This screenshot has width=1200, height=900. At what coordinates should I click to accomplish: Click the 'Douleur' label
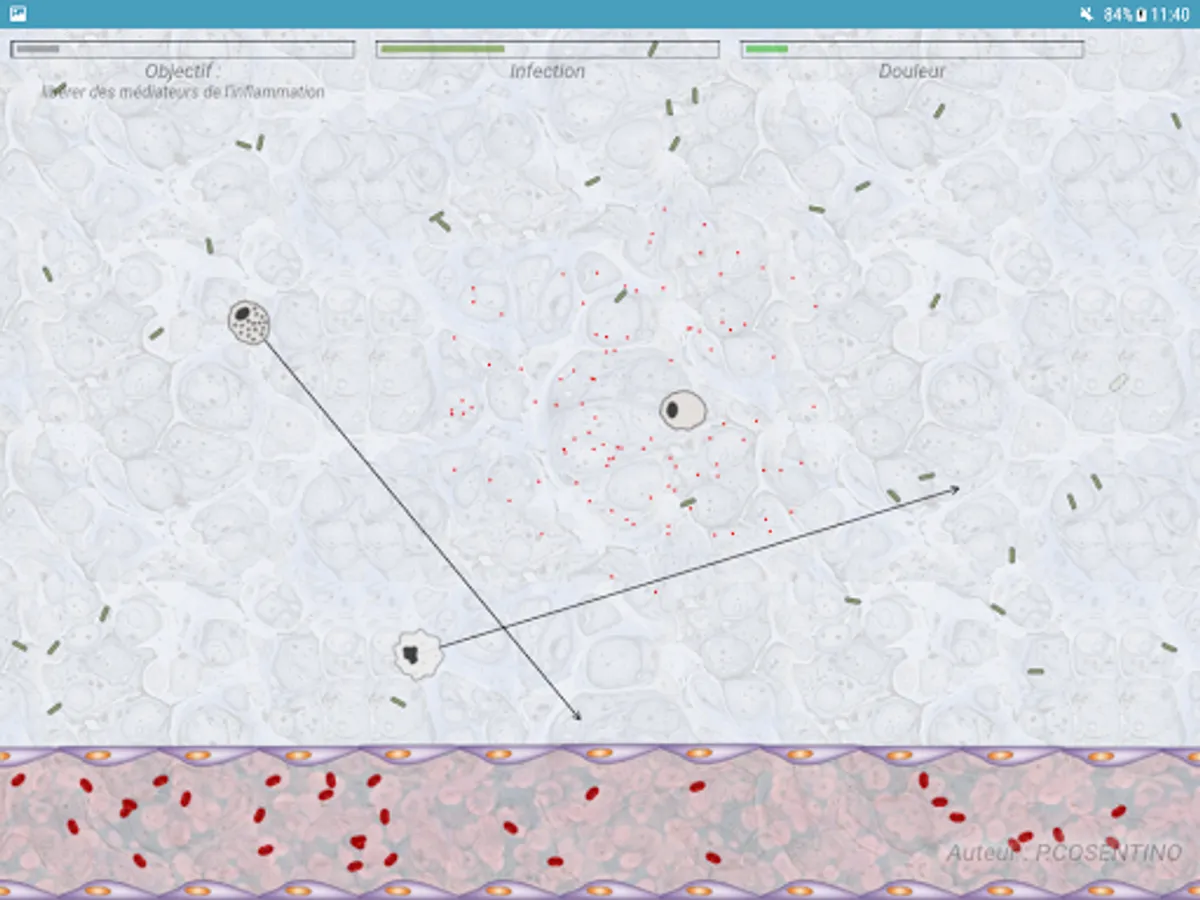click(912, 71)
